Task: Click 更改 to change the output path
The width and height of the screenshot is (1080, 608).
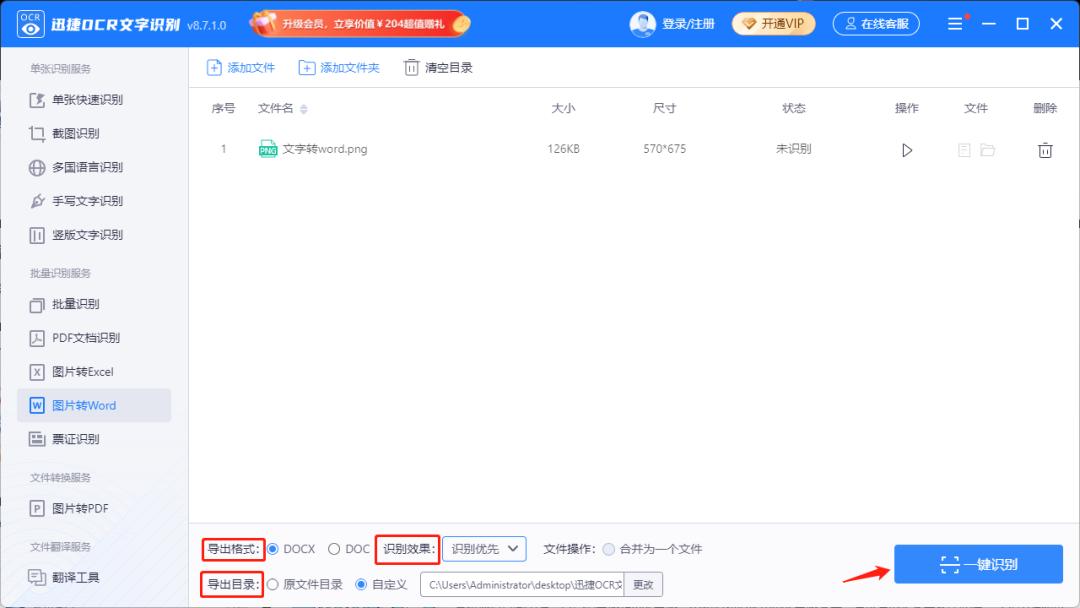Action: [x=641, y=584]
